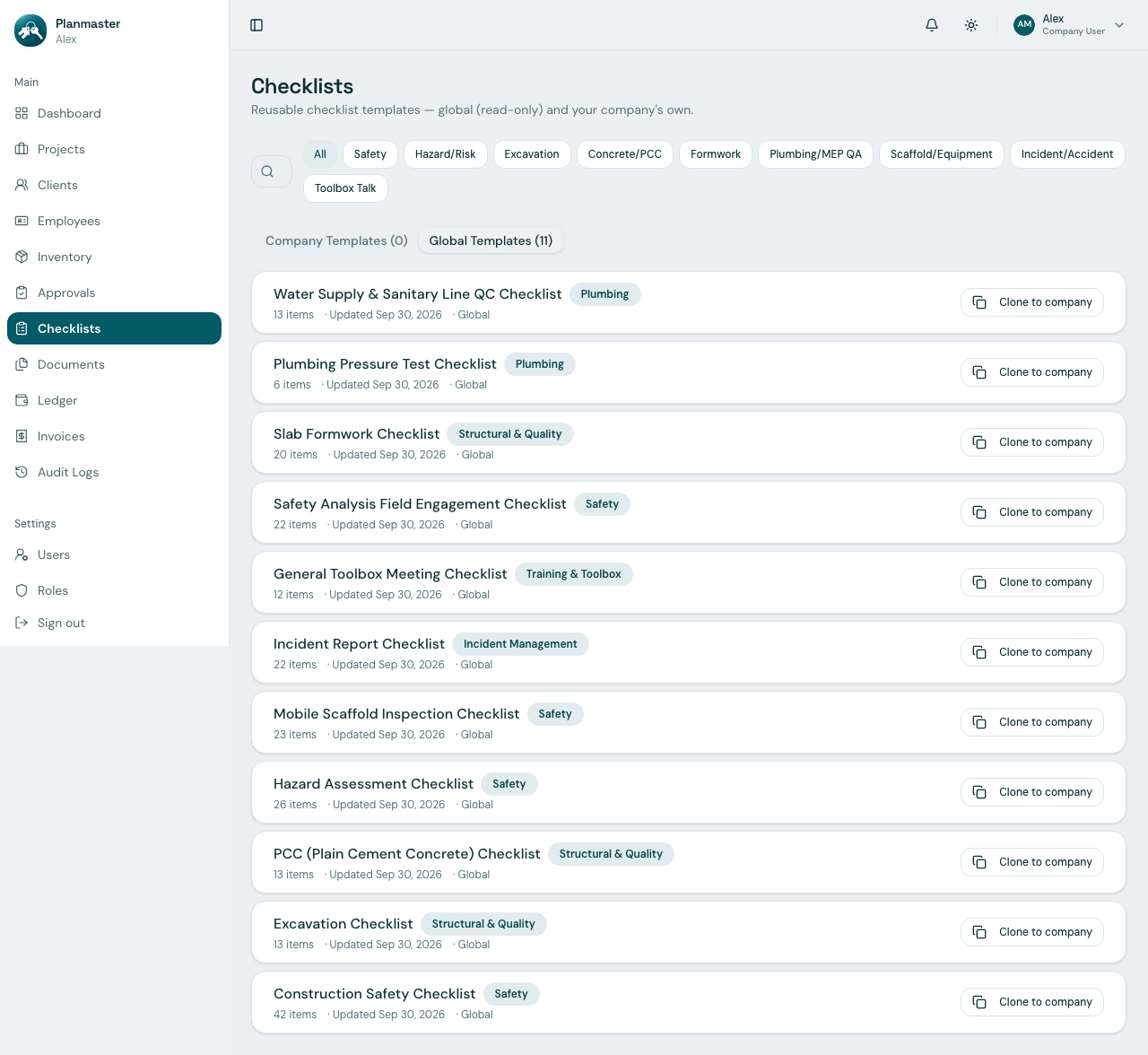The height and width of the screenshot is (1055, 1148).
Task: Apply the Toolbox Talk filter
Action: (x=345, y=188)
